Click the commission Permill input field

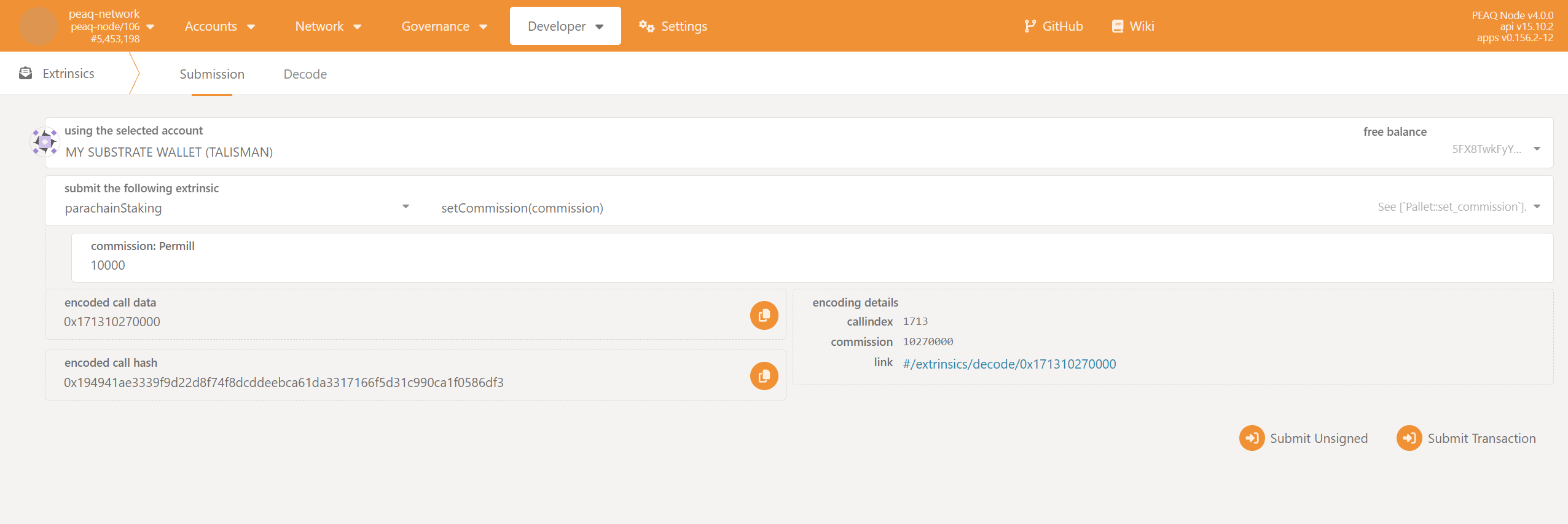(812, 257)
